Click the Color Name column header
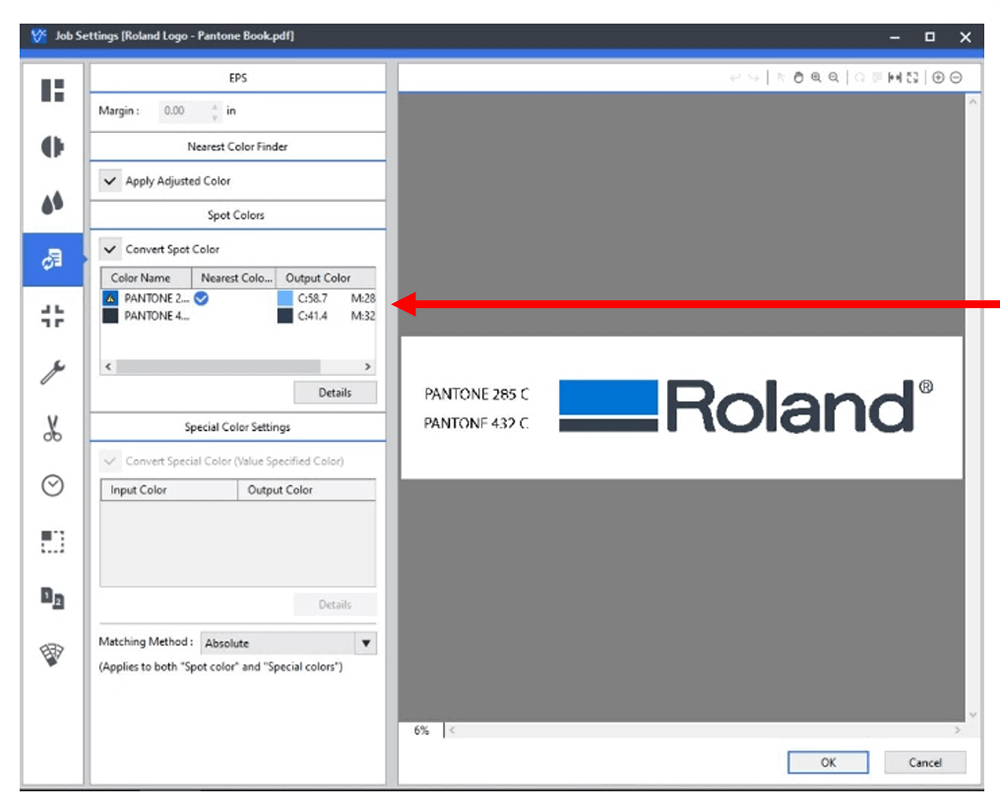 (x=146, y=278)
